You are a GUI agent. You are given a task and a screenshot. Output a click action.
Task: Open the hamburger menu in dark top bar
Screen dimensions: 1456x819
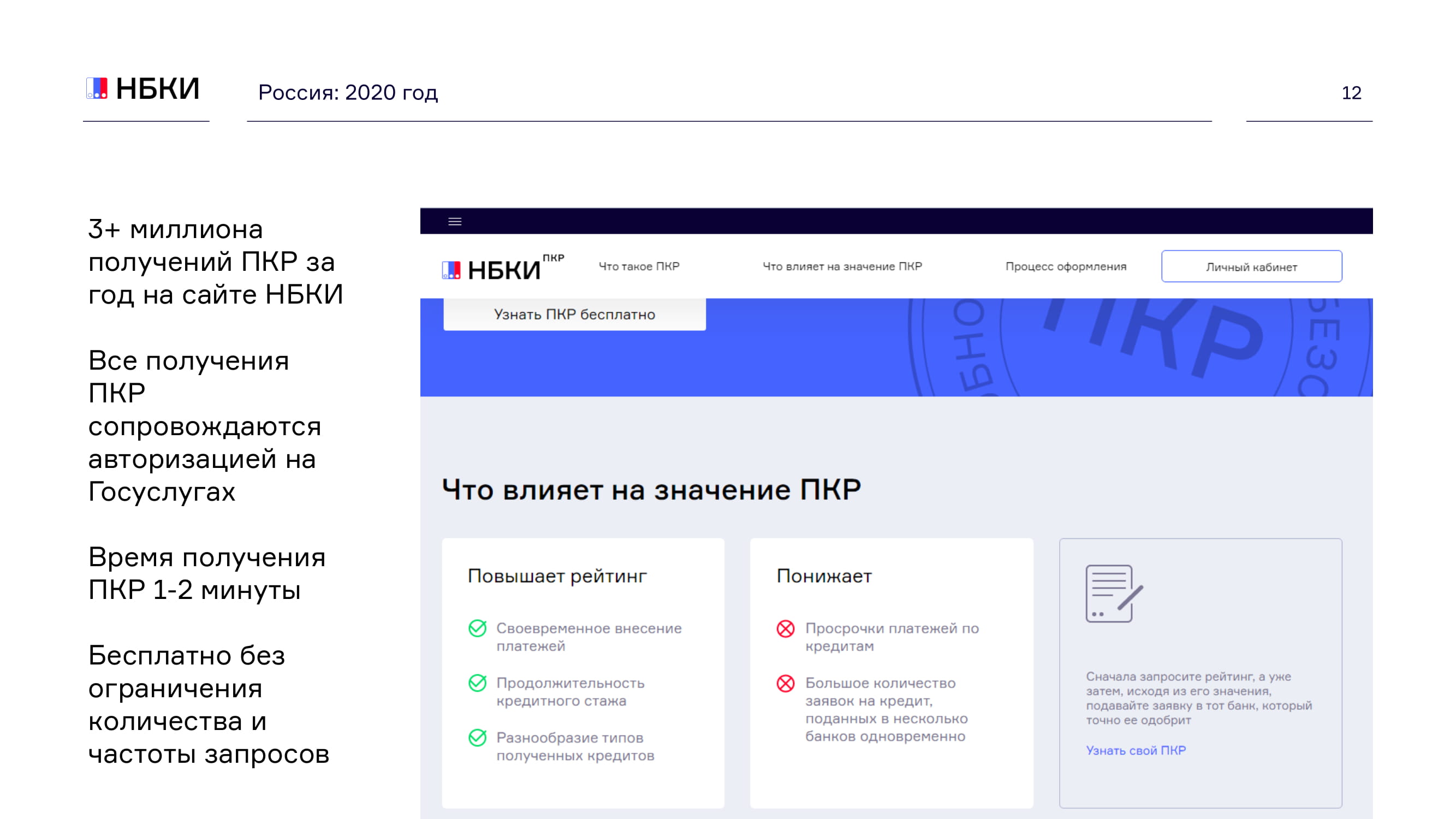(454, 222)
